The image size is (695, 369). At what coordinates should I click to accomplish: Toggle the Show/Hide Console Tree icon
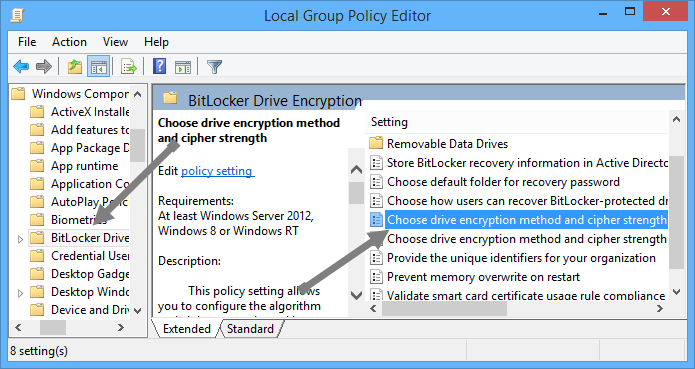98,67
